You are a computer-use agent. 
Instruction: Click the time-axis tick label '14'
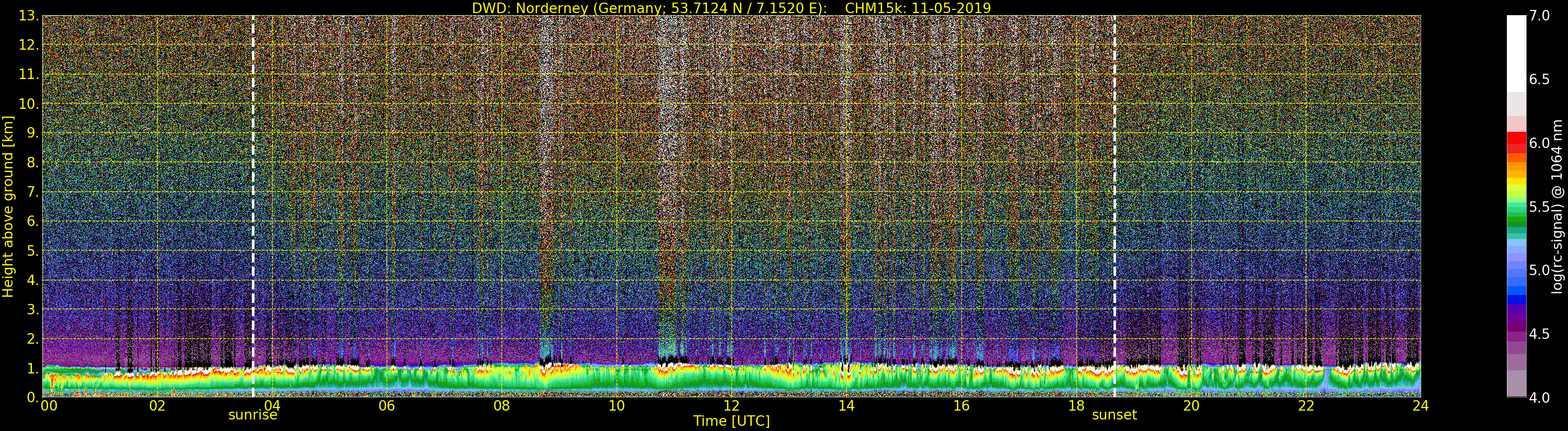coord(846,405)
